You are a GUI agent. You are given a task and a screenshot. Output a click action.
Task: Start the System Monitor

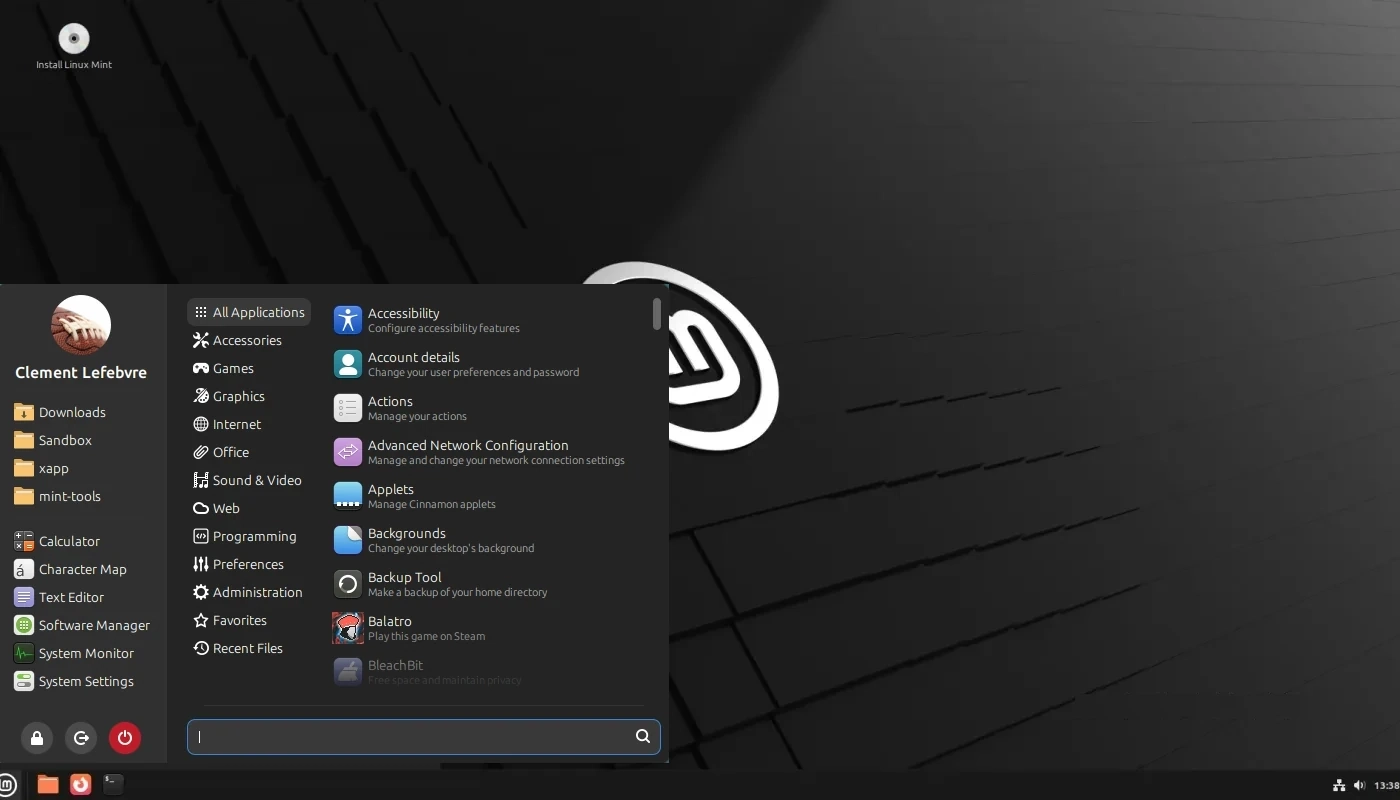(84, 653)
